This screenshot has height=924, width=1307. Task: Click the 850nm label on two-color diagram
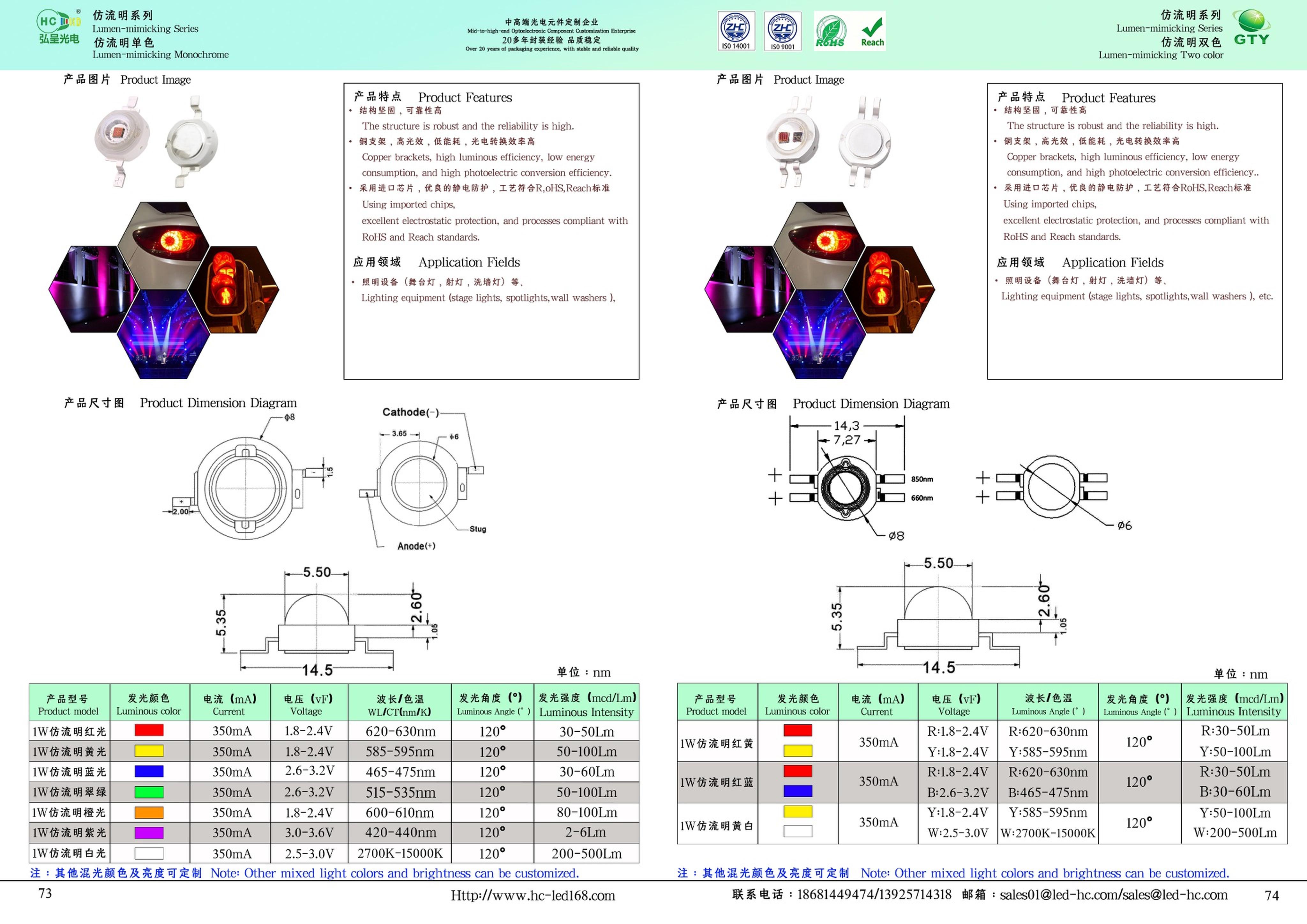(922, 479)
